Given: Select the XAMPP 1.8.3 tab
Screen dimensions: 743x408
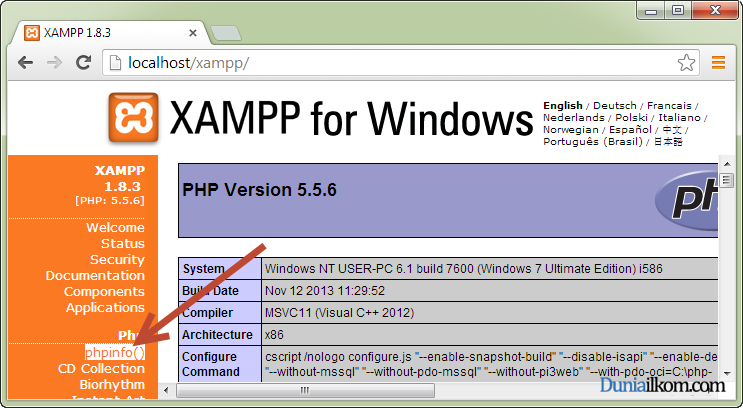Looking at the screenshot, I should 111,33.
